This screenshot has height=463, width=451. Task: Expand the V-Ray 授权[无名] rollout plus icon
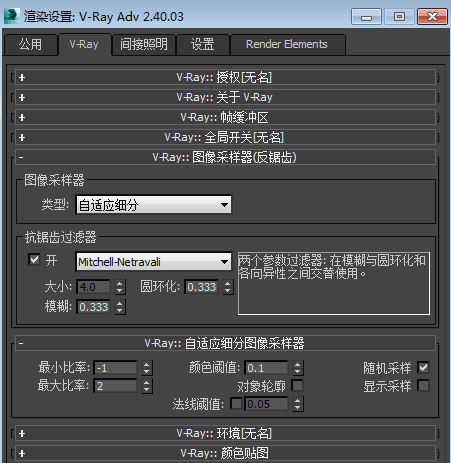point(22,77)
